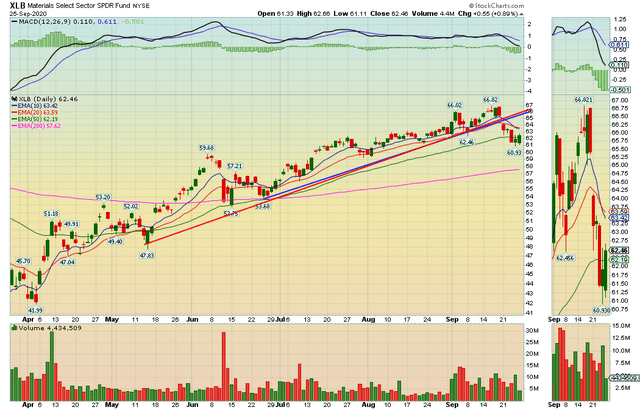Click the Volume 4.4M value in the header
640x410 pixels.
coord(433,13)
